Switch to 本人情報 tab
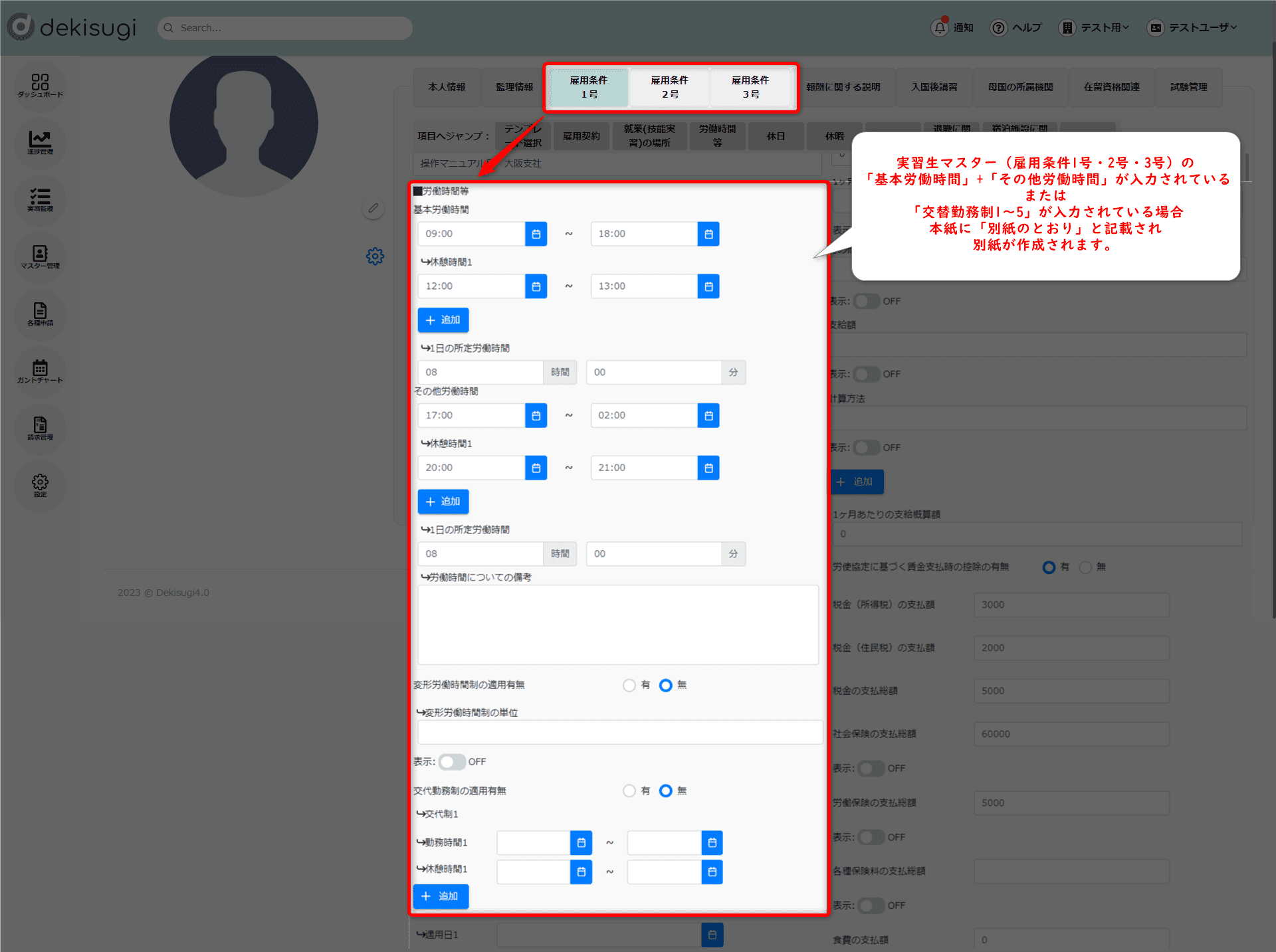The width and height of the screenshot is (1276, 952). pyautogui.click(x=447, y=87)
